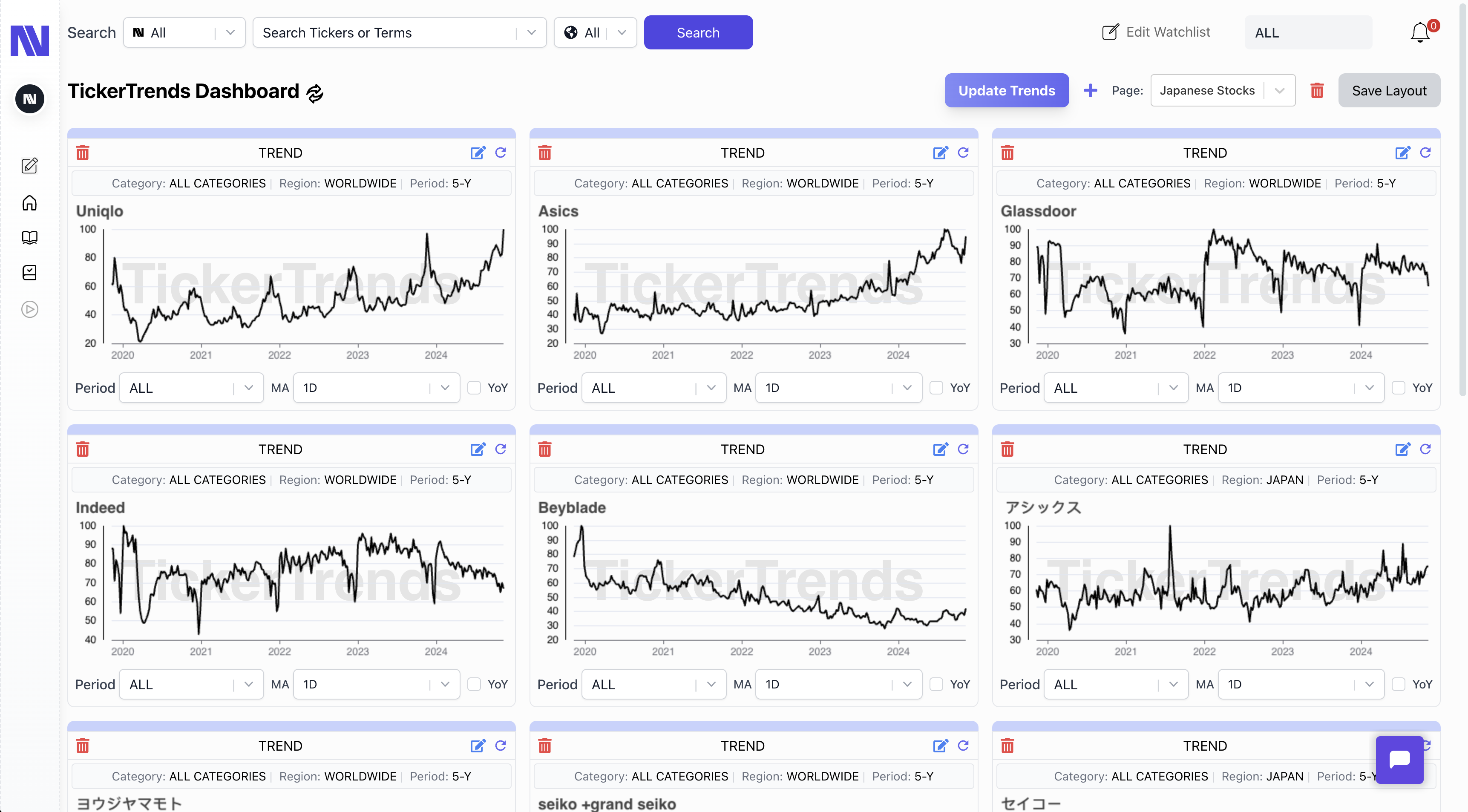
Task: Refresh the ヨウジヤマモト trend chart
Action: tap(501, 745)
